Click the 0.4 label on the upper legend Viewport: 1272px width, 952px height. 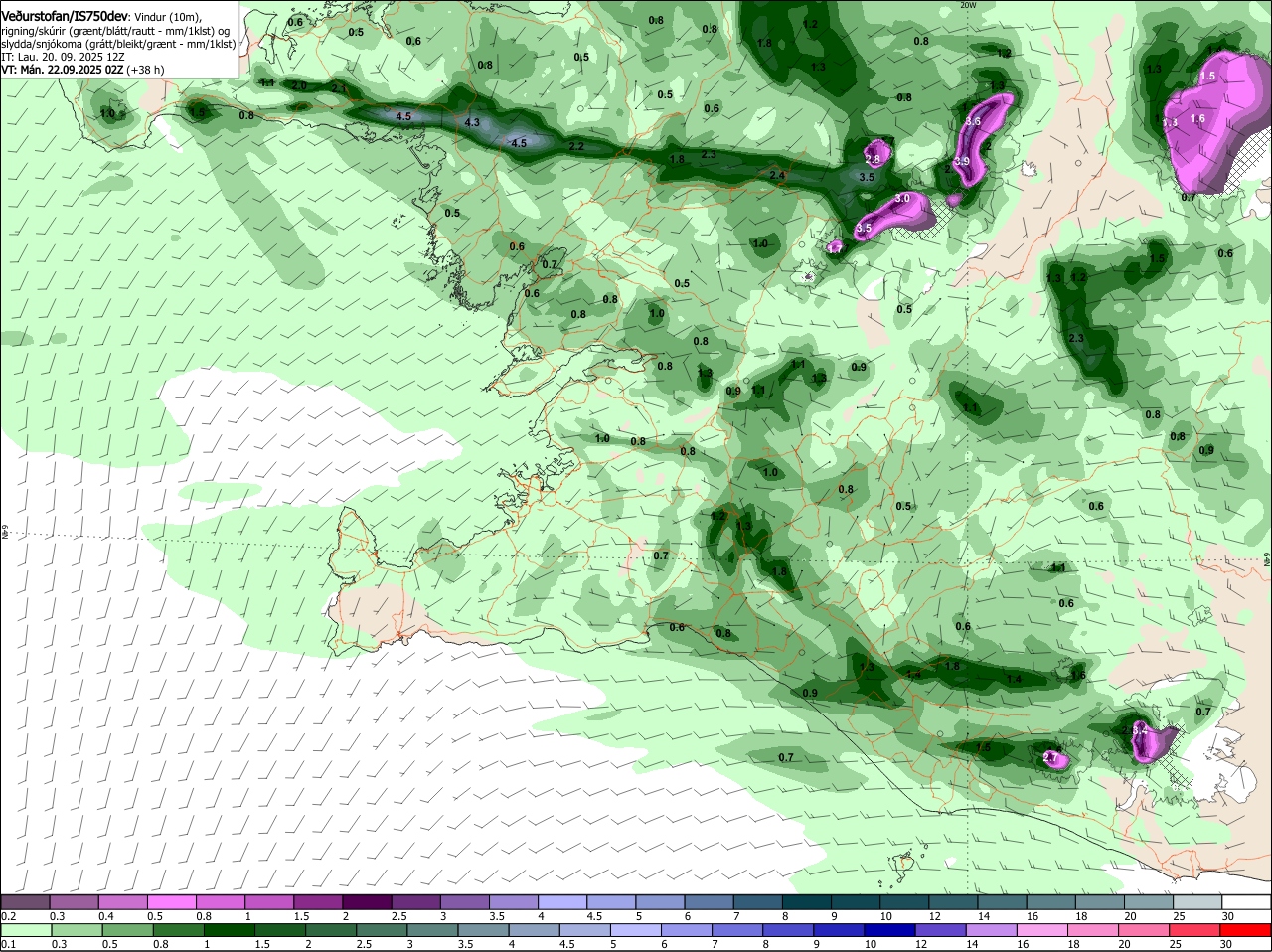pos(106,916)
